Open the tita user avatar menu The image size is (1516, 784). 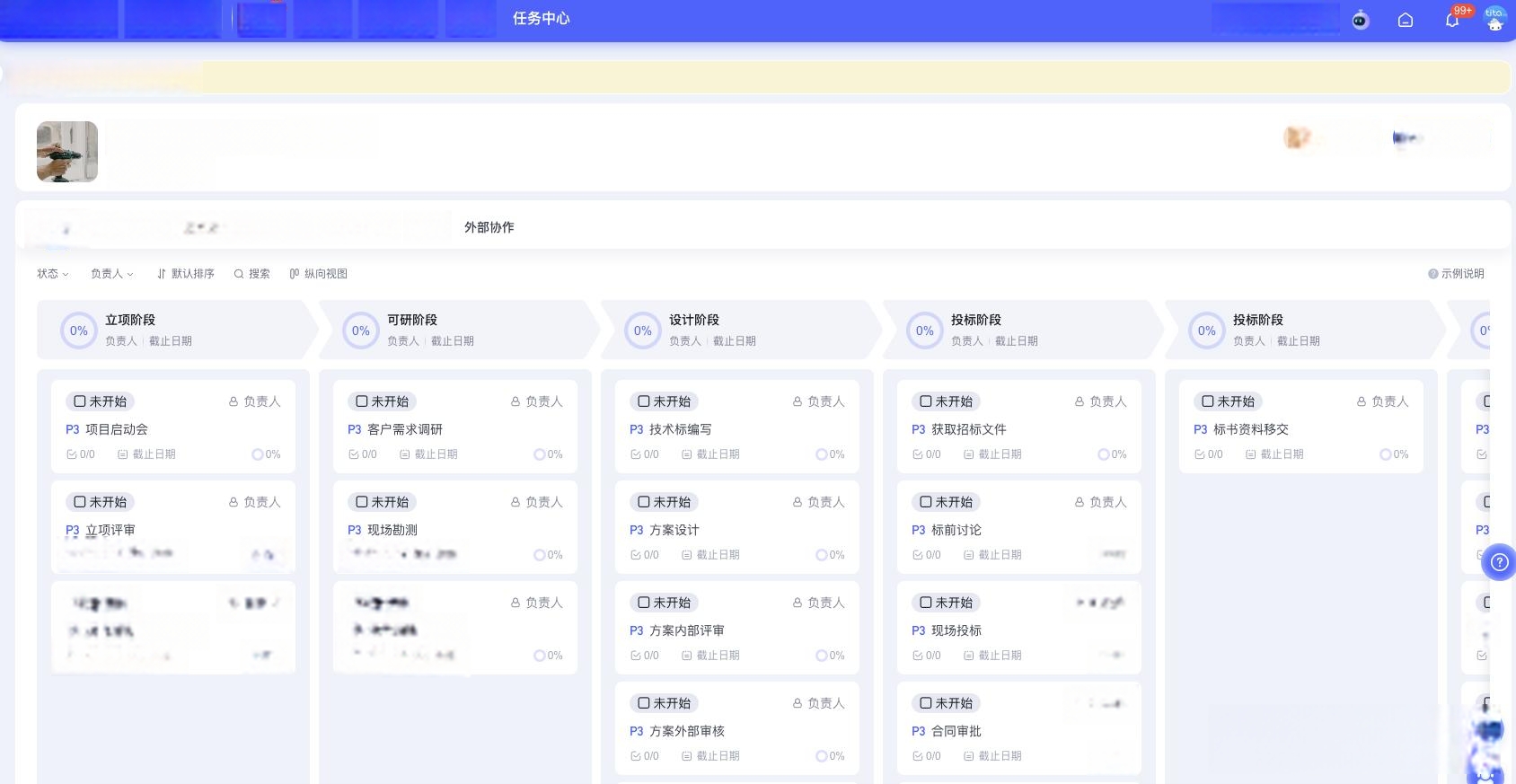point(1495,19)
